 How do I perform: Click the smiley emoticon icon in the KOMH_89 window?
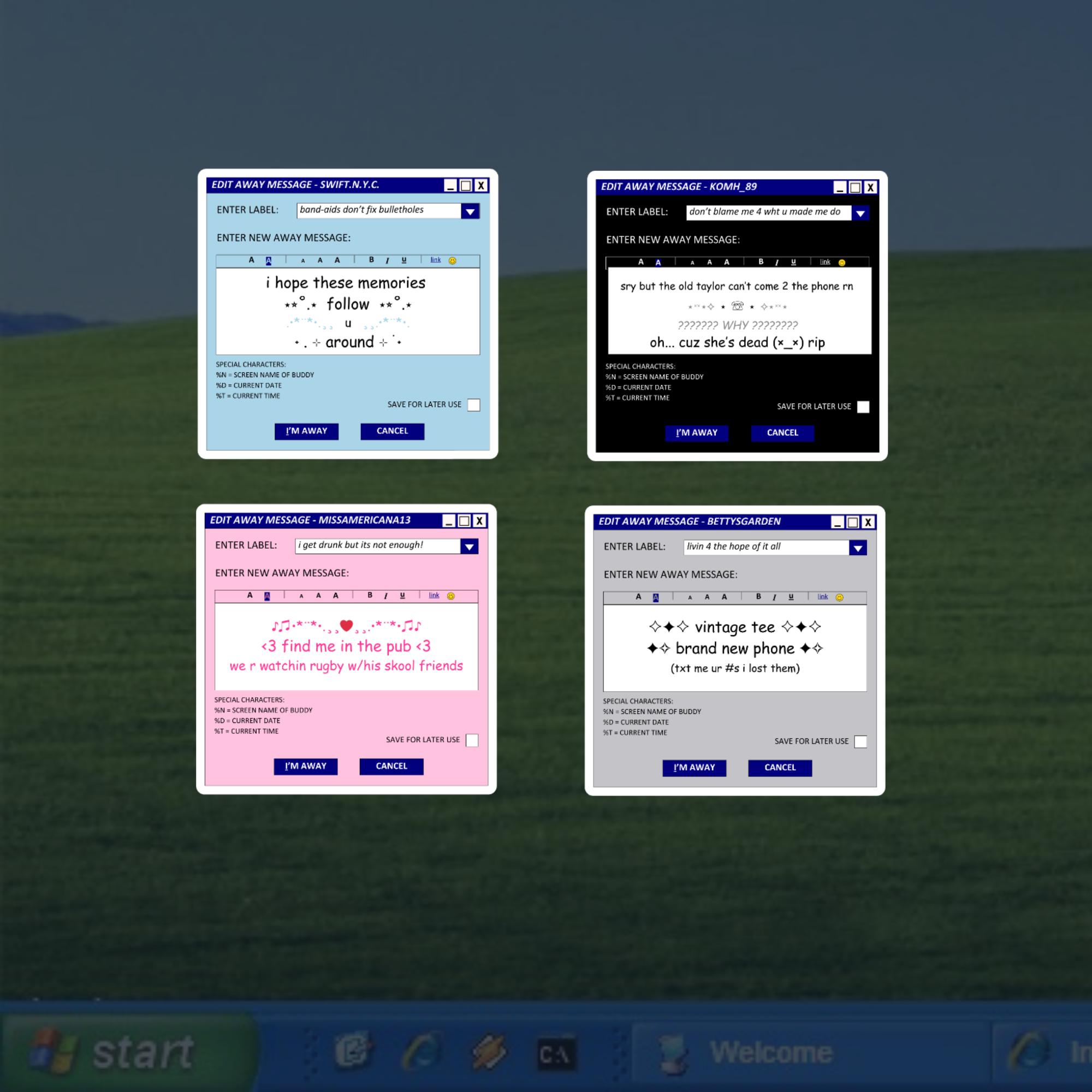click(841, 262)
